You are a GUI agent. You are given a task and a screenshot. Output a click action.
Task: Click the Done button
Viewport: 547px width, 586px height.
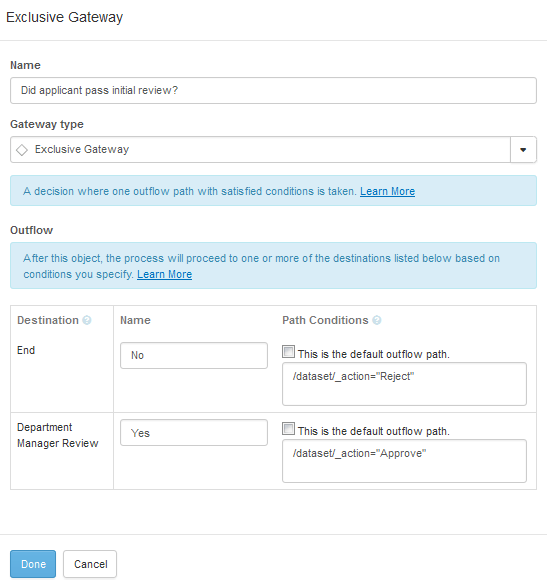33,564
